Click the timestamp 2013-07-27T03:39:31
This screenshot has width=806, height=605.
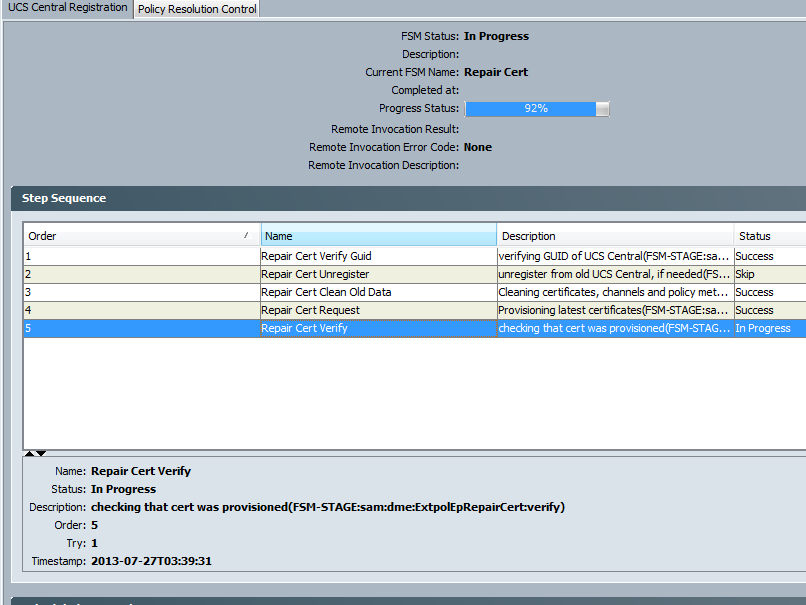pyautogui.click(x=151, y=561)
